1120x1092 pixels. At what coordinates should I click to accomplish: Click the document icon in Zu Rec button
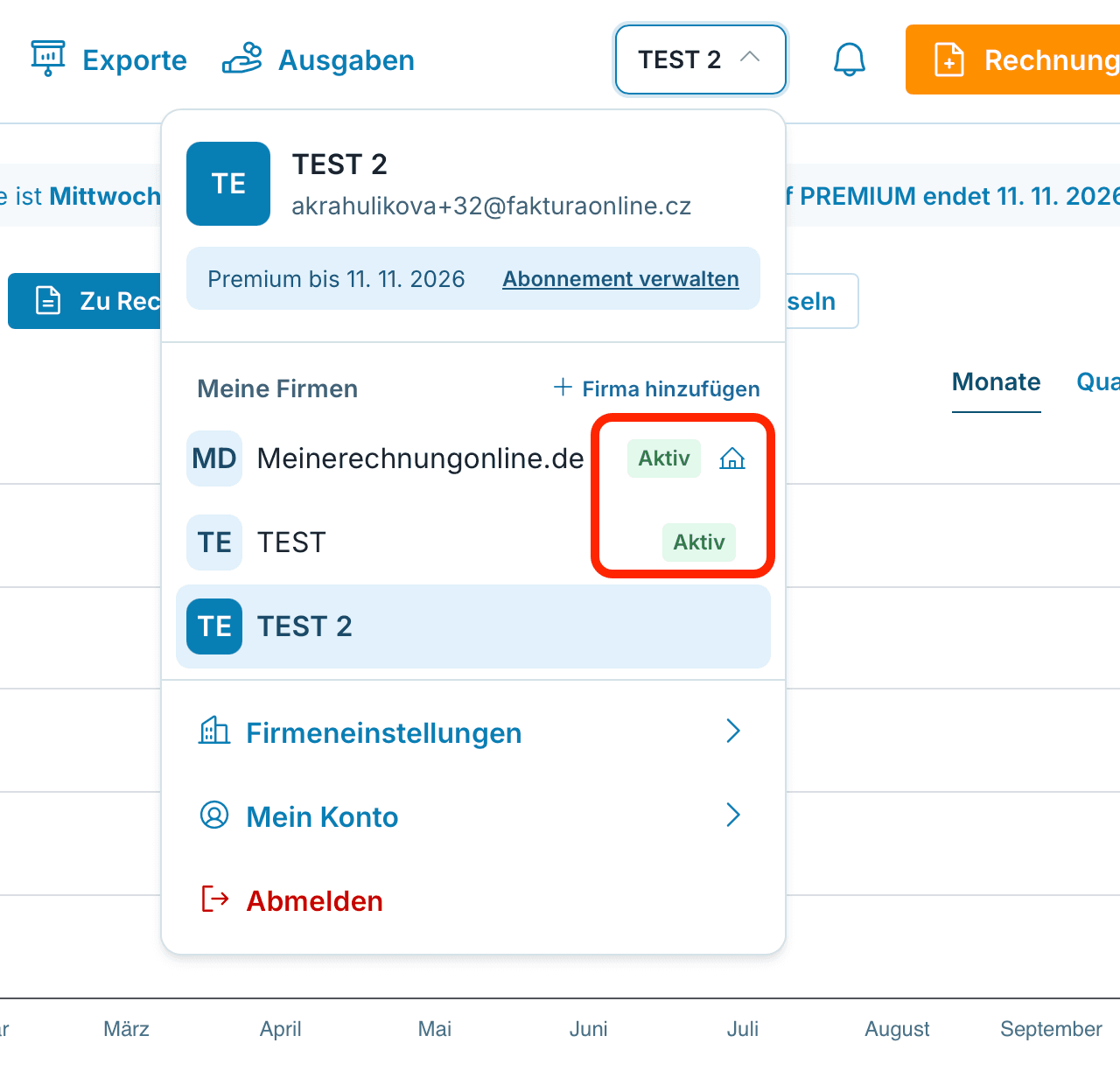(x=48, y=301)
